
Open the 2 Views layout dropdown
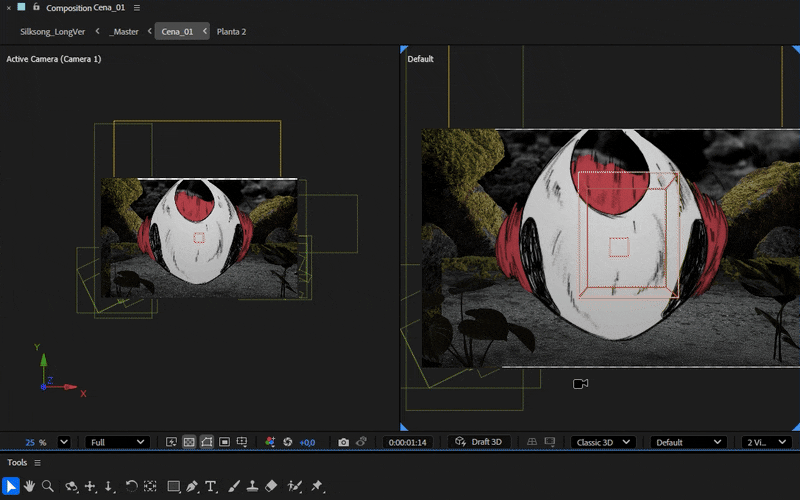click(767, 442)
